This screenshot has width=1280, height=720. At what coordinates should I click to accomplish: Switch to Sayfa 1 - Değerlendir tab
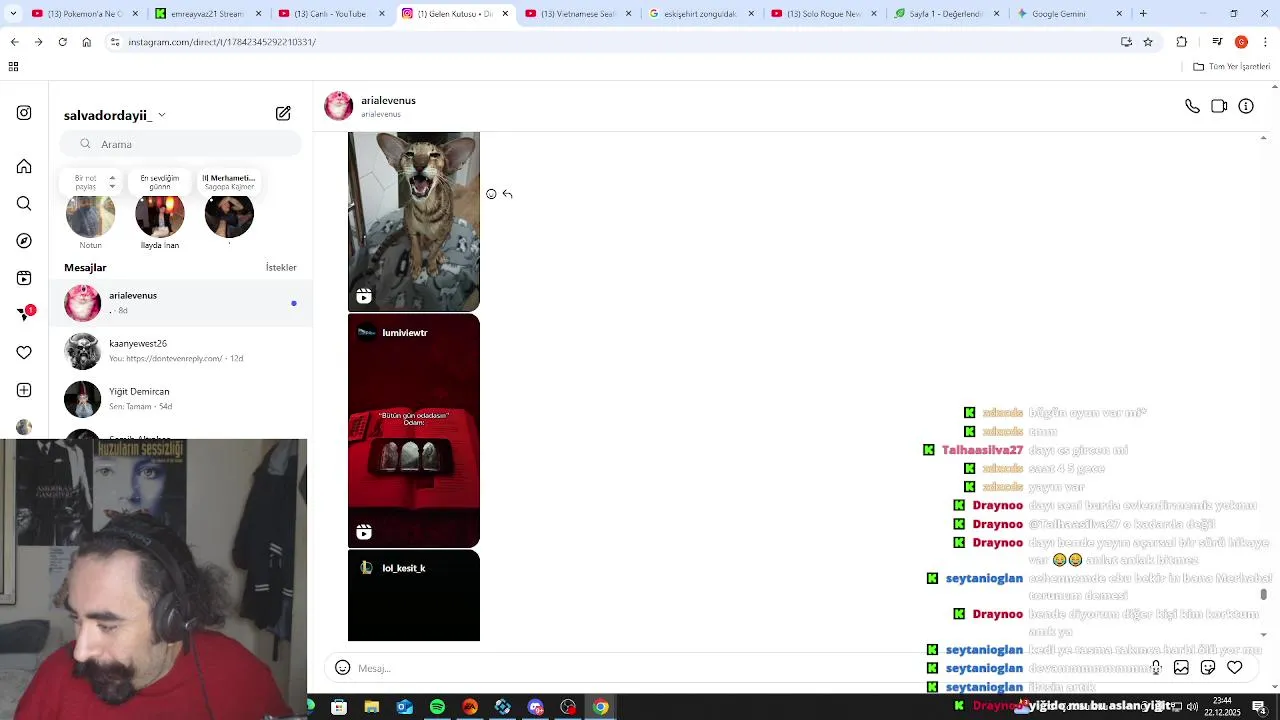pyautogui.click(x=946, y=14)
